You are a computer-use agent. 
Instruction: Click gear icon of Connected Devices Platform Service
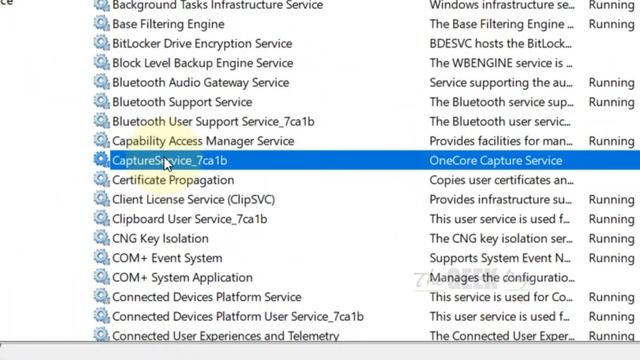pos(102,297)
